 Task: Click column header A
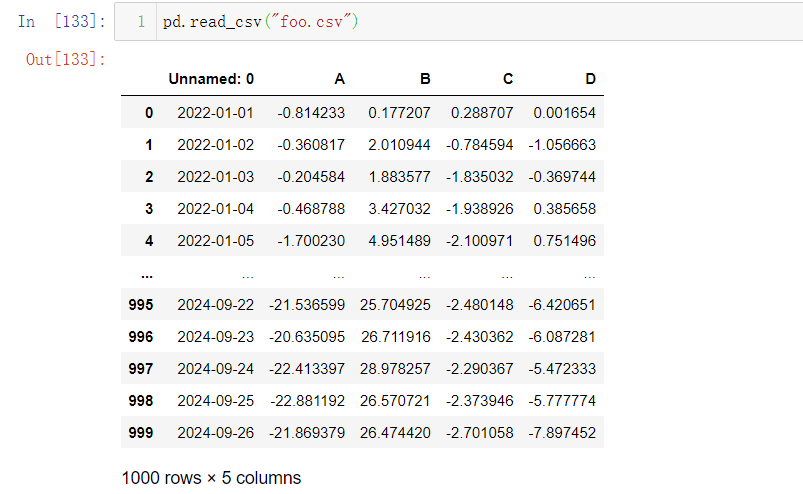click(340, 79)
